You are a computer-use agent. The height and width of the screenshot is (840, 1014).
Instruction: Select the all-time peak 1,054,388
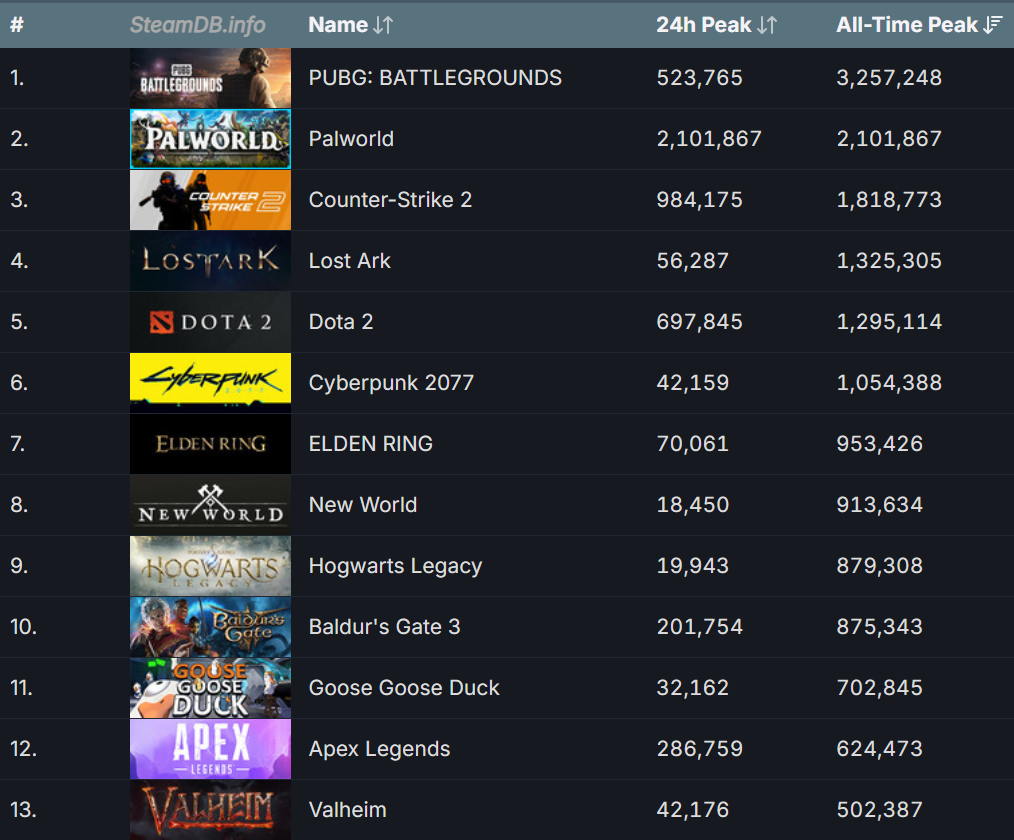[889, 383]
